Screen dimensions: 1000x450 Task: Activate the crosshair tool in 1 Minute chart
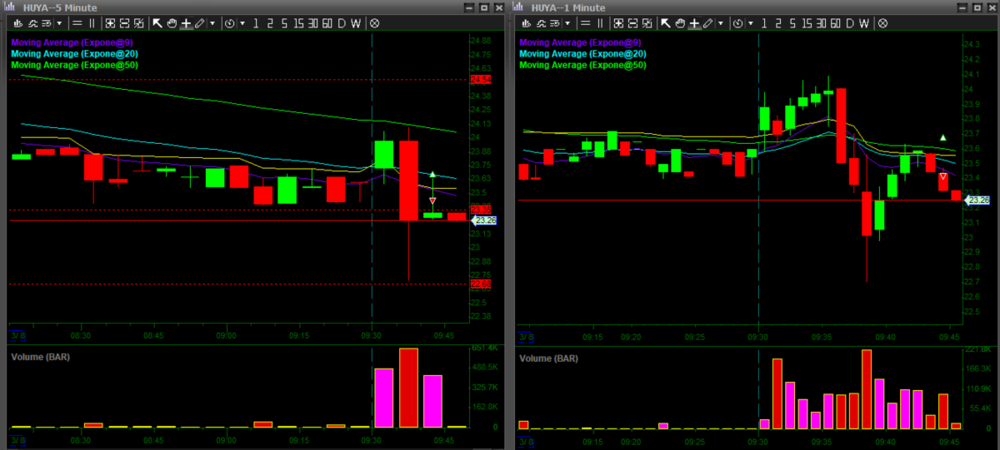tap(694, 22)
